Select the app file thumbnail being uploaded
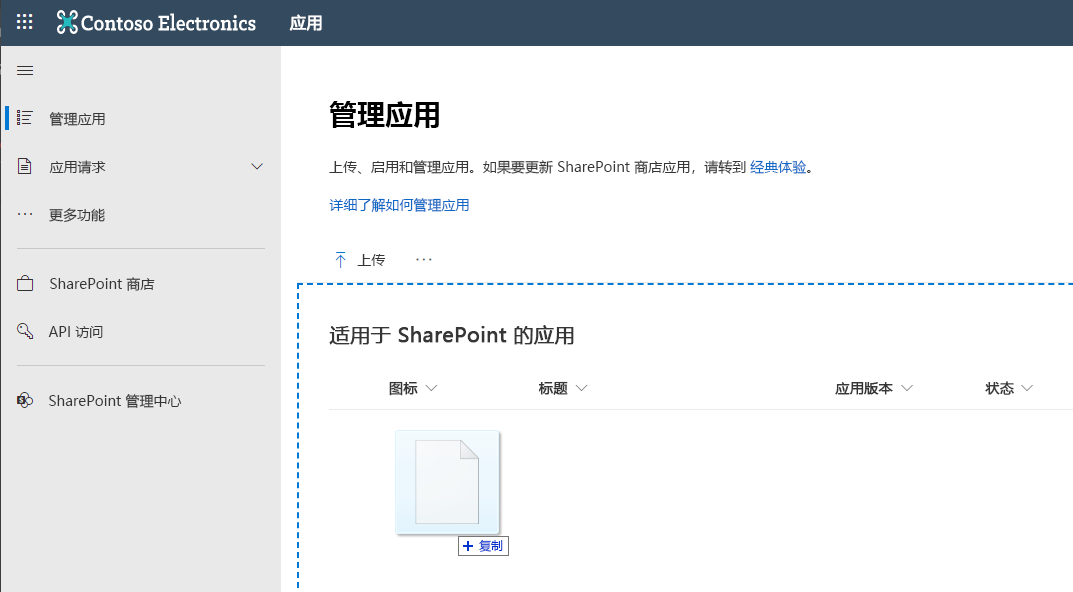Viewport: 1073px width, 592px height. tap(447, 481)
